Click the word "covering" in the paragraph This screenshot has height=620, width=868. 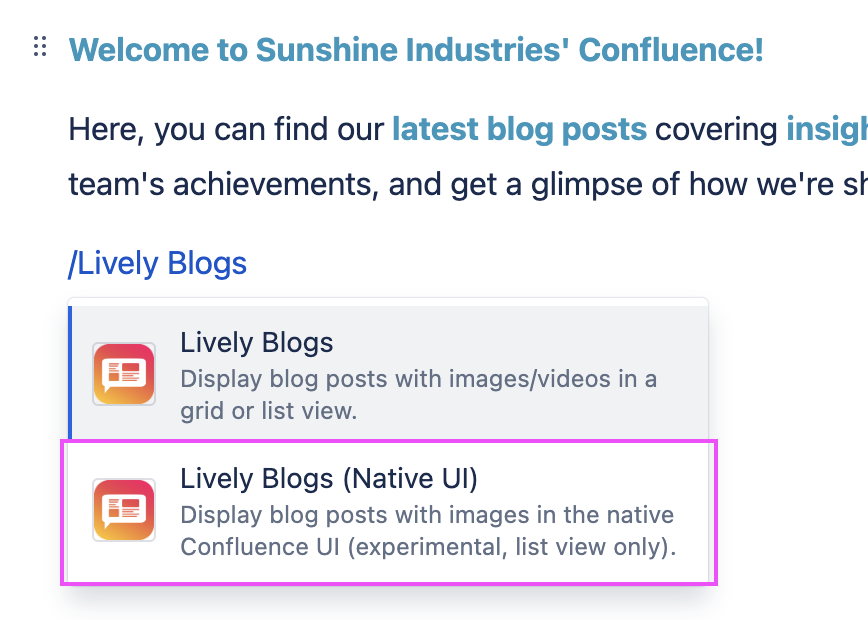point(716,129)
